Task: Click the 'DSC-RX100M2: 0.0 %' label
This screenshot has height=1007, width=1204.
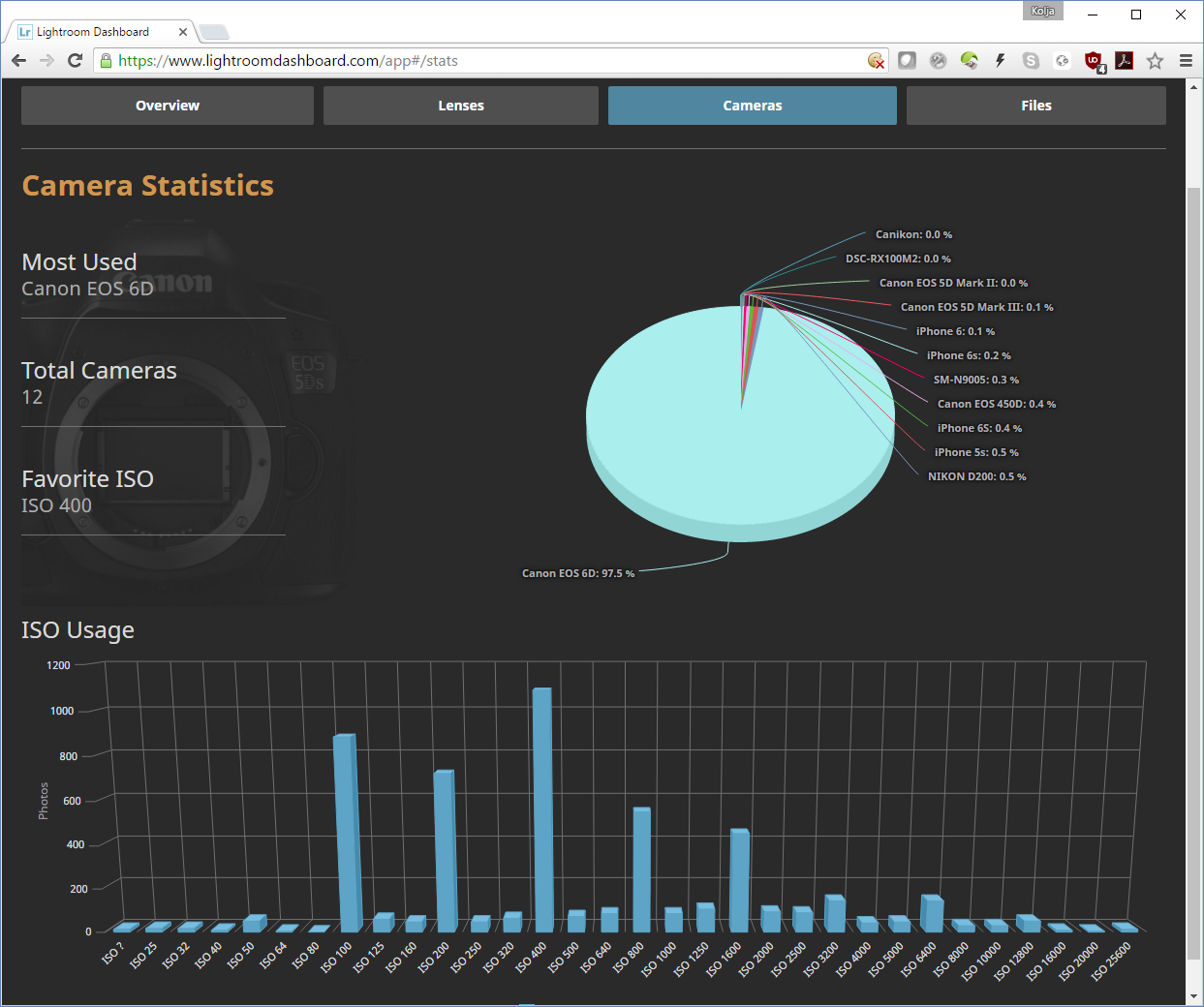Action: click(x=898, y=259)
